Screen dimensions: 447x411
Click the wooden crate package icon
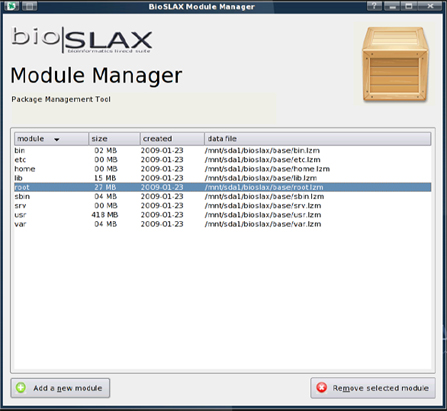pyautogui.click(x=395, y=64)
